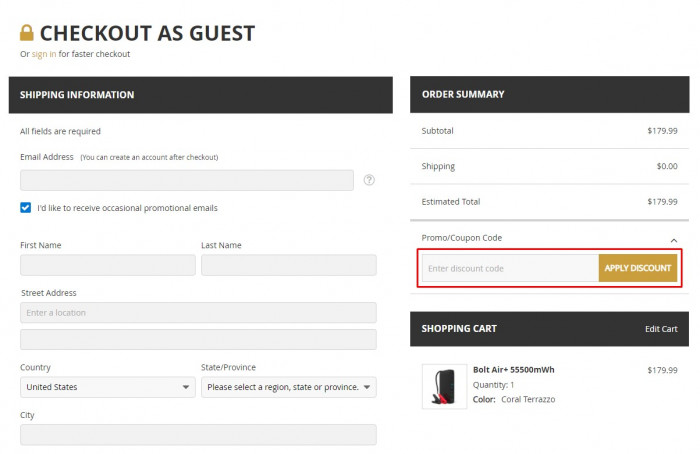Click the Order Summary header
Image resolution: width=700 pixels, height=454 pixels.
pyautogui.click(x=550, y=94)
